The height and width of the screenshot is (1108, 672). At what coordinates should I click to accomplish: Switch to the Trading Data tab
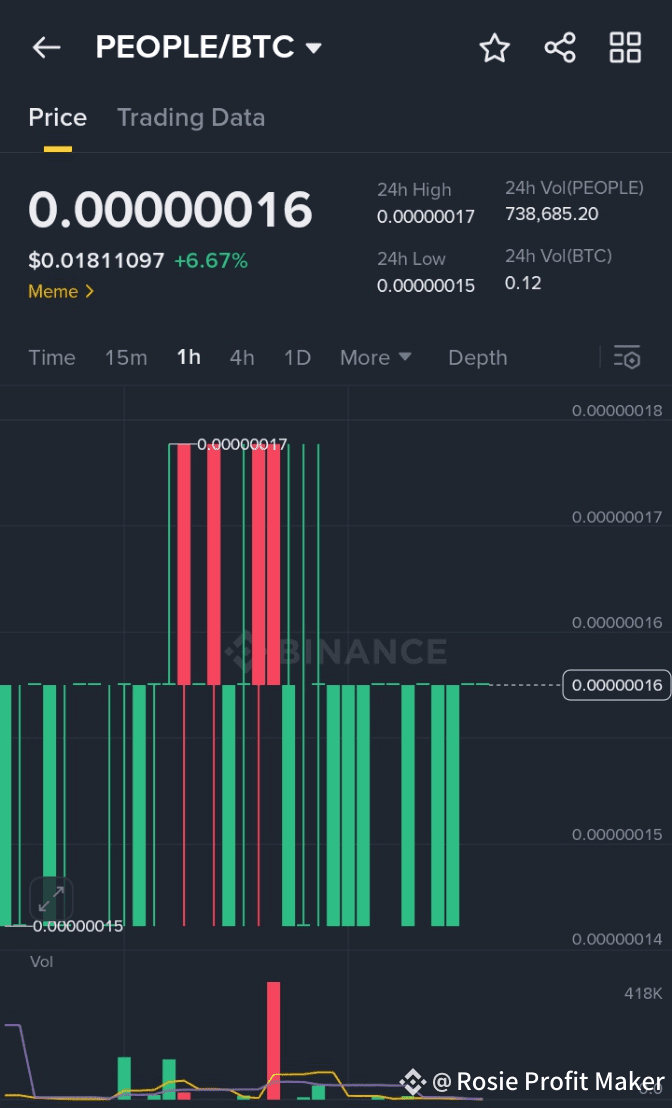point(191,117)
